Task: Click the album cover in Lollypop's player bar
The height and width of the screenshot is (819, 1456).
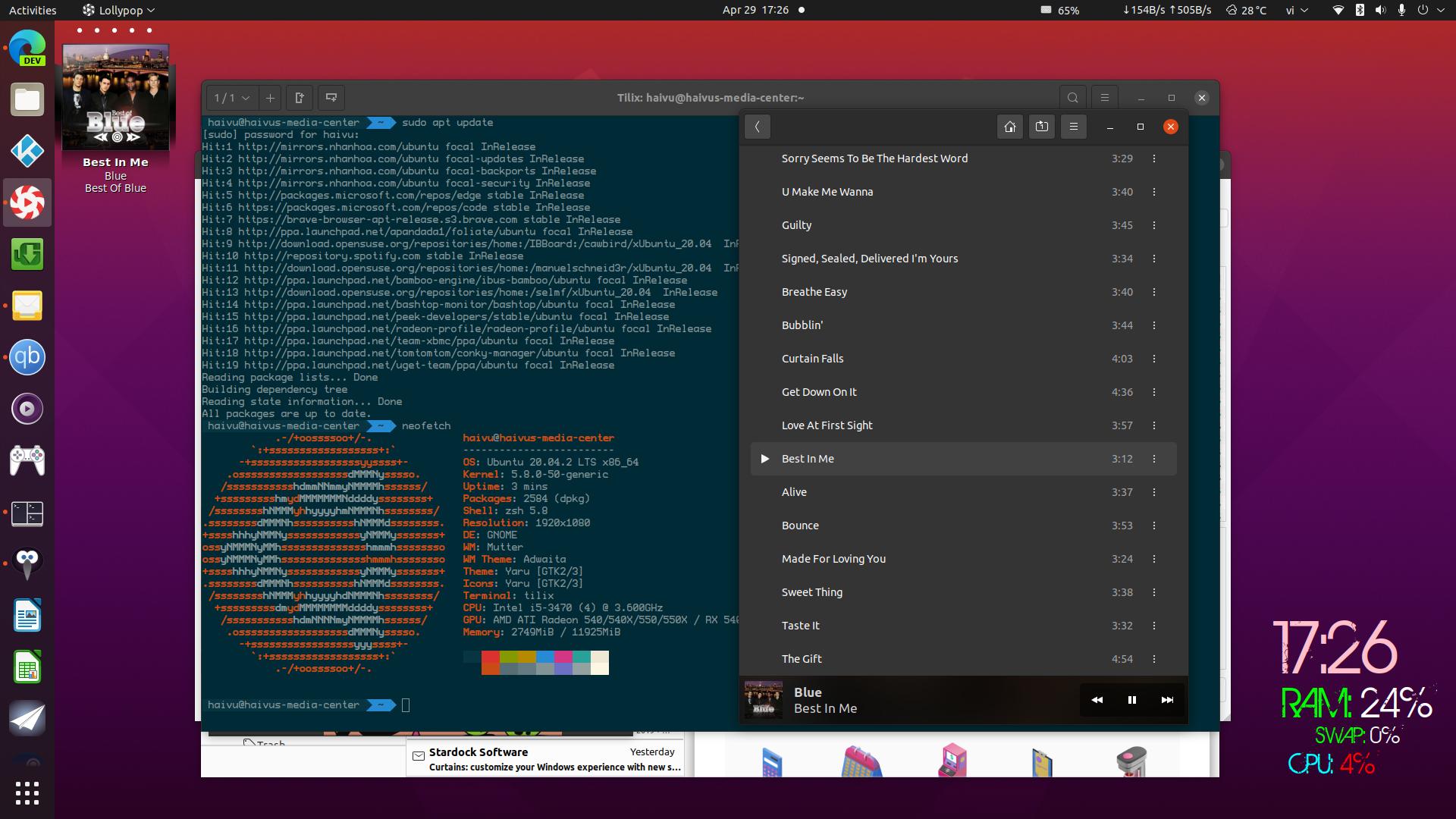Action: click(764, 700)
